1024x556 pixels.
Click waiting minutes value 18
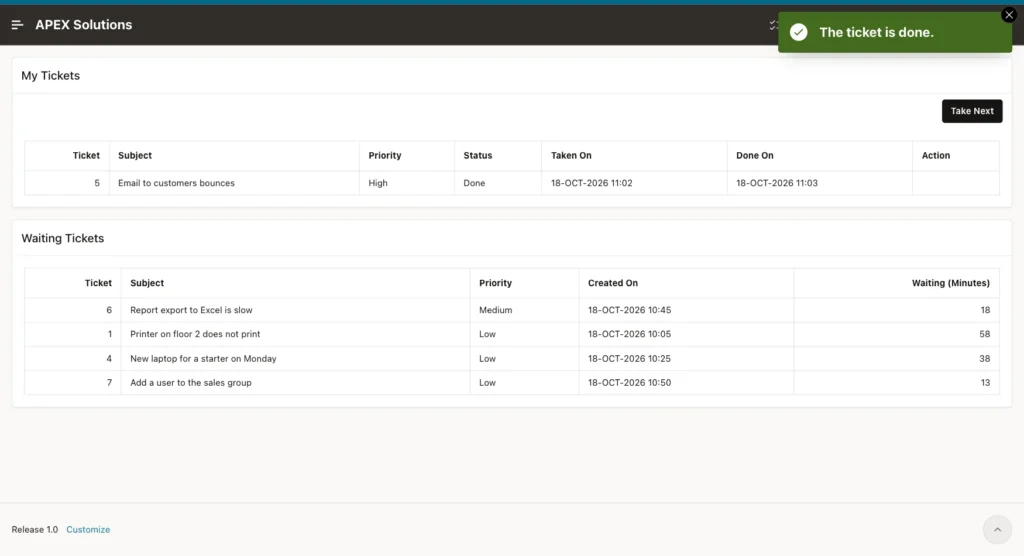(x=985, y=310)
